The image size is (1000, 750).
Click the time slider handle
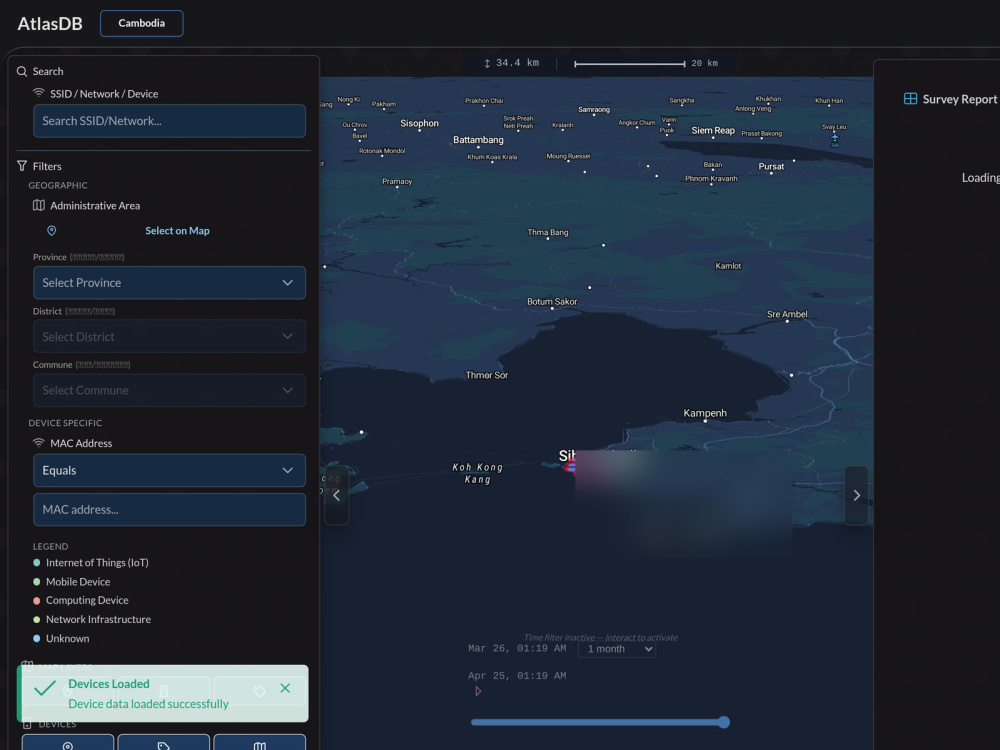[x=723, y=722]
